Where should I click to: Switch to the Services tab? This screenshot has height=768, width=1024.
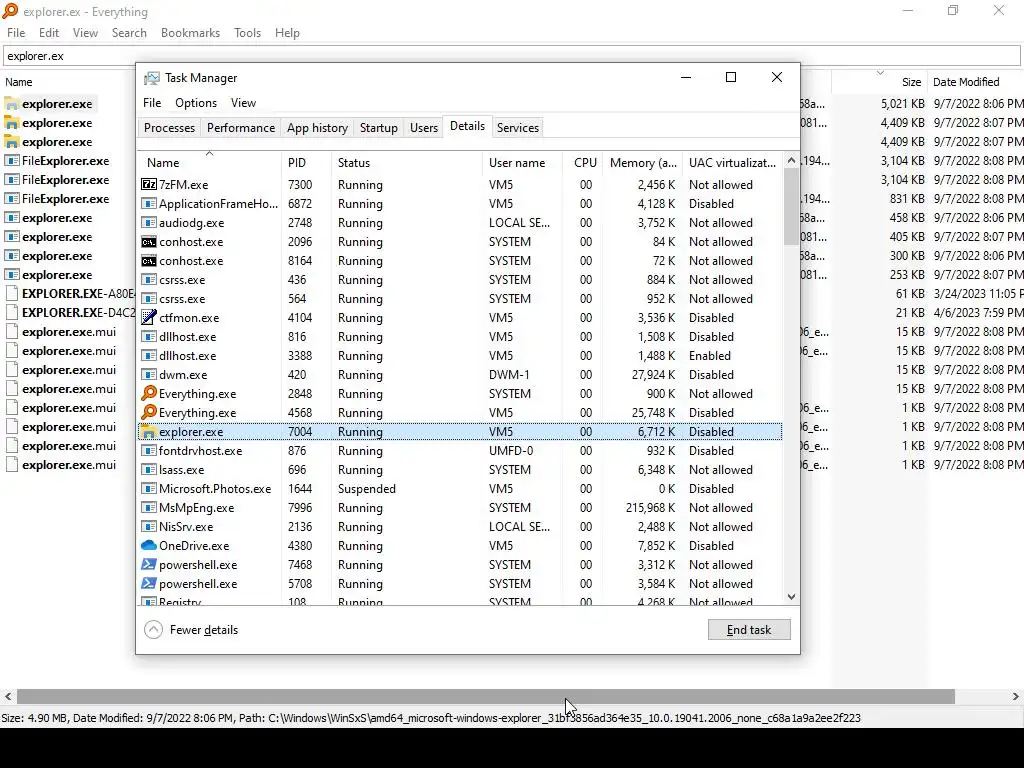[x=518, y=128]
